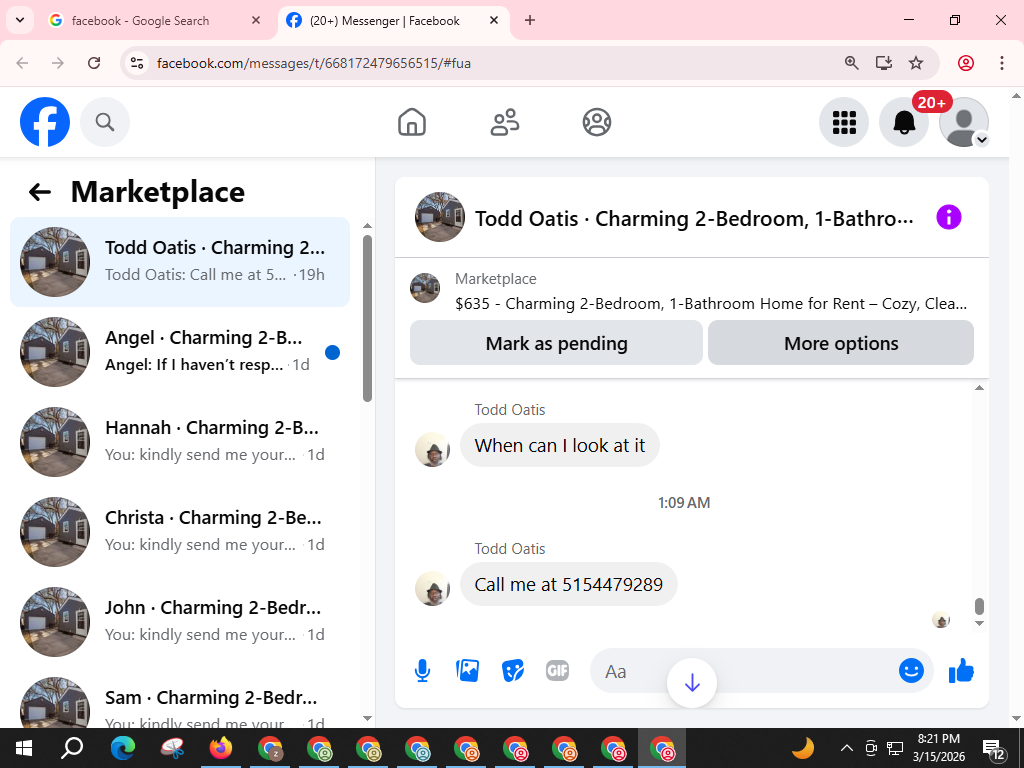Click the address bar URL
Viewport: 1024px width, 768px height.
[x=313, y=63]
